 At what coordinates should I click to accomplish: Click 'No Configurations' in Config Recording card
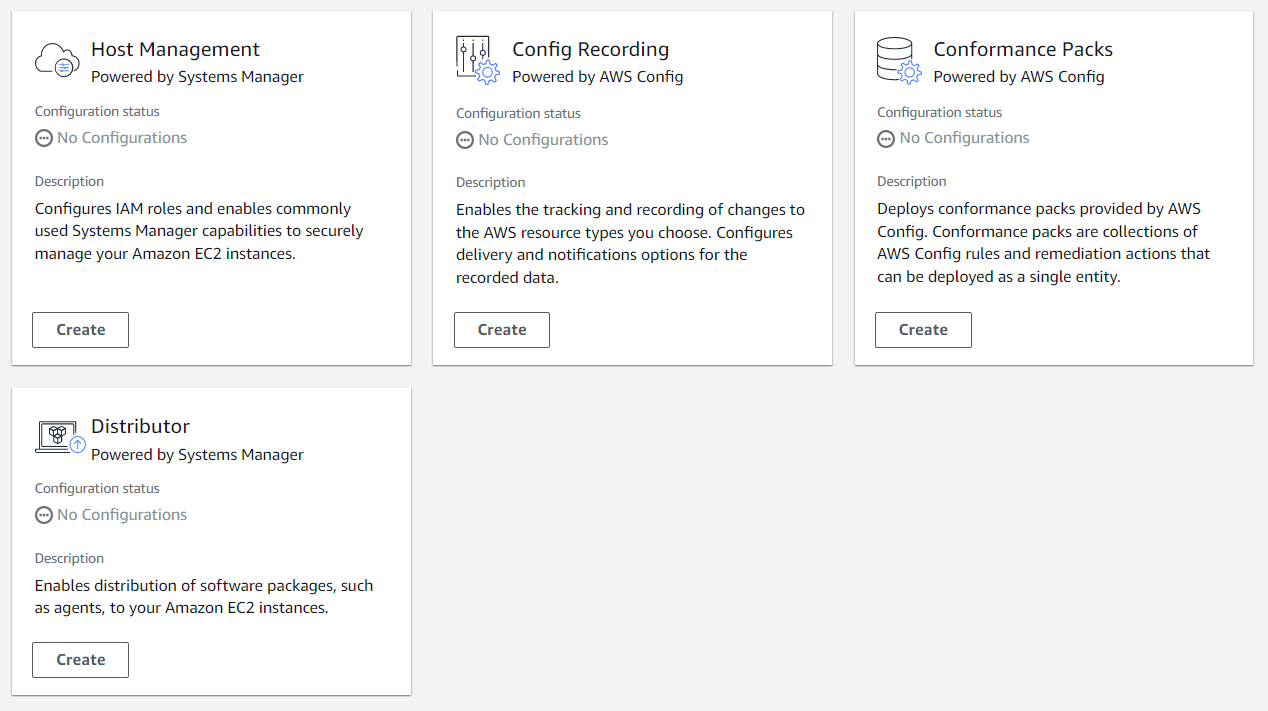coord(543,140)
